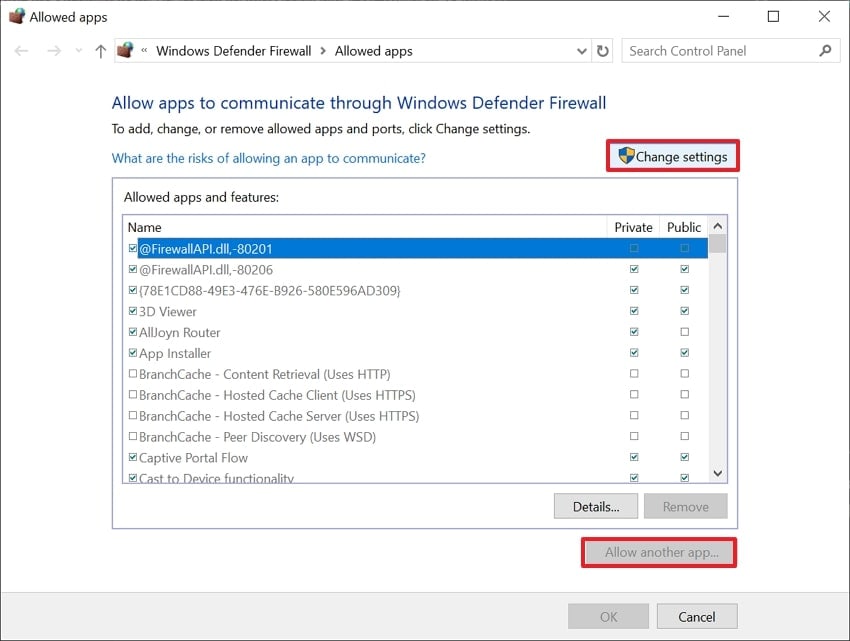Check AllJoyn Router Public checkbox

tap(685, 332)
